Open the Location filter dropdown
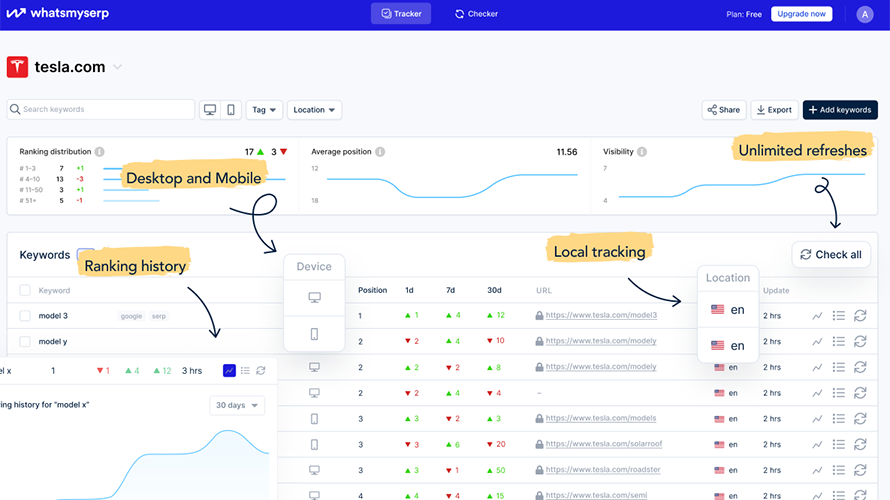The width and height of the screenshot is (890, 500). tap(314, 110)
